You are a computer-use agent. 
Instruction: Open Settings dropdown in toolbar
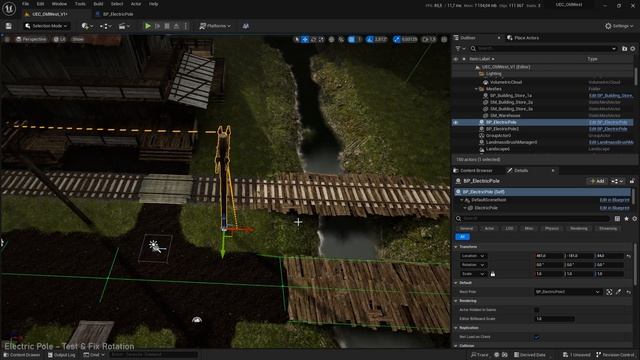click(619, 26)
